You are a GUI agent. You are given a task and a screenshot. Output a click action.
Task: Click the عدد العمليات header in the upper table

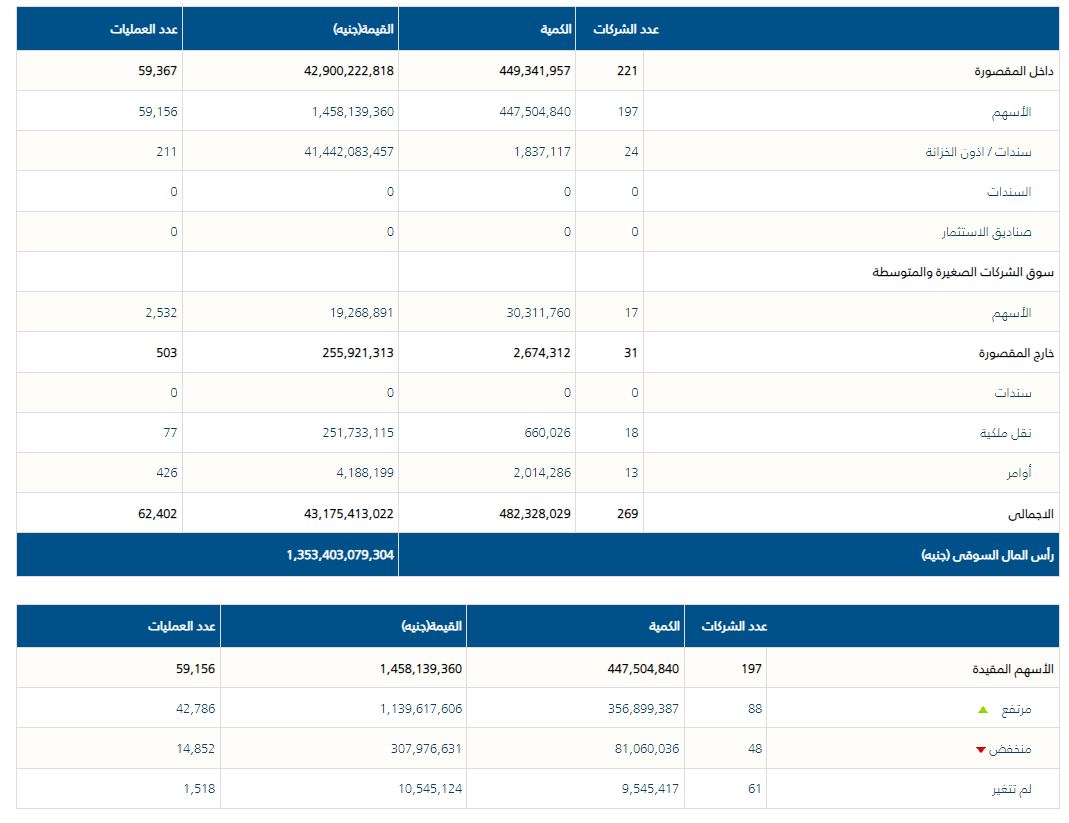(x=144, y=29)
